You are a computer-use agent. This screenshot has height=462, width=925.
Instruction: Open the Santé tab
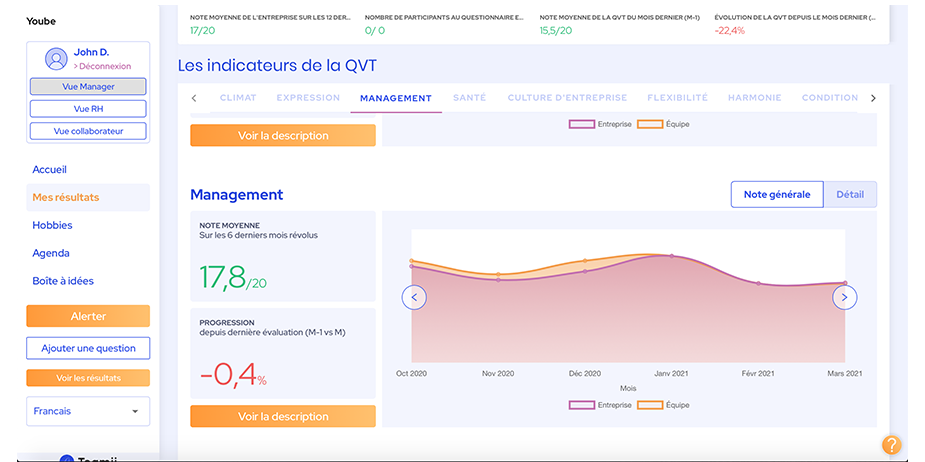click(x=469, y=98)
